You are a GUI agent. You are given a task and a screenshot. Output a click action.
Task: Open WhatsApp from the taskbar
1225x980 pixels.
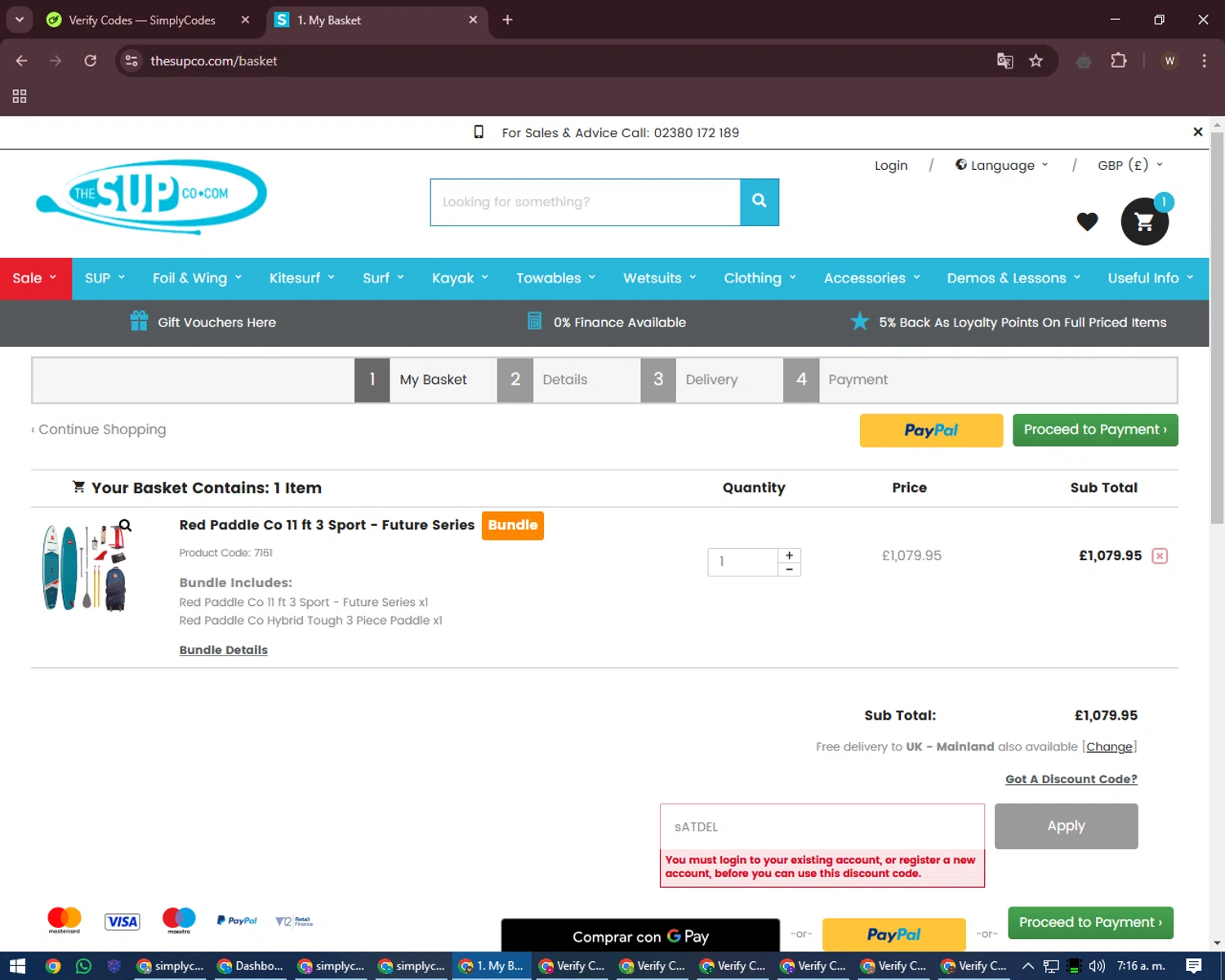pyautogui.click(x=83, y=966)
